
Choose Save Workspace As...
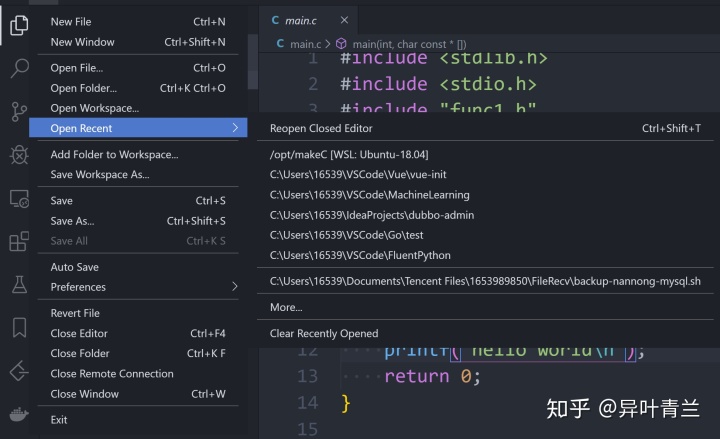pos(138,174)
